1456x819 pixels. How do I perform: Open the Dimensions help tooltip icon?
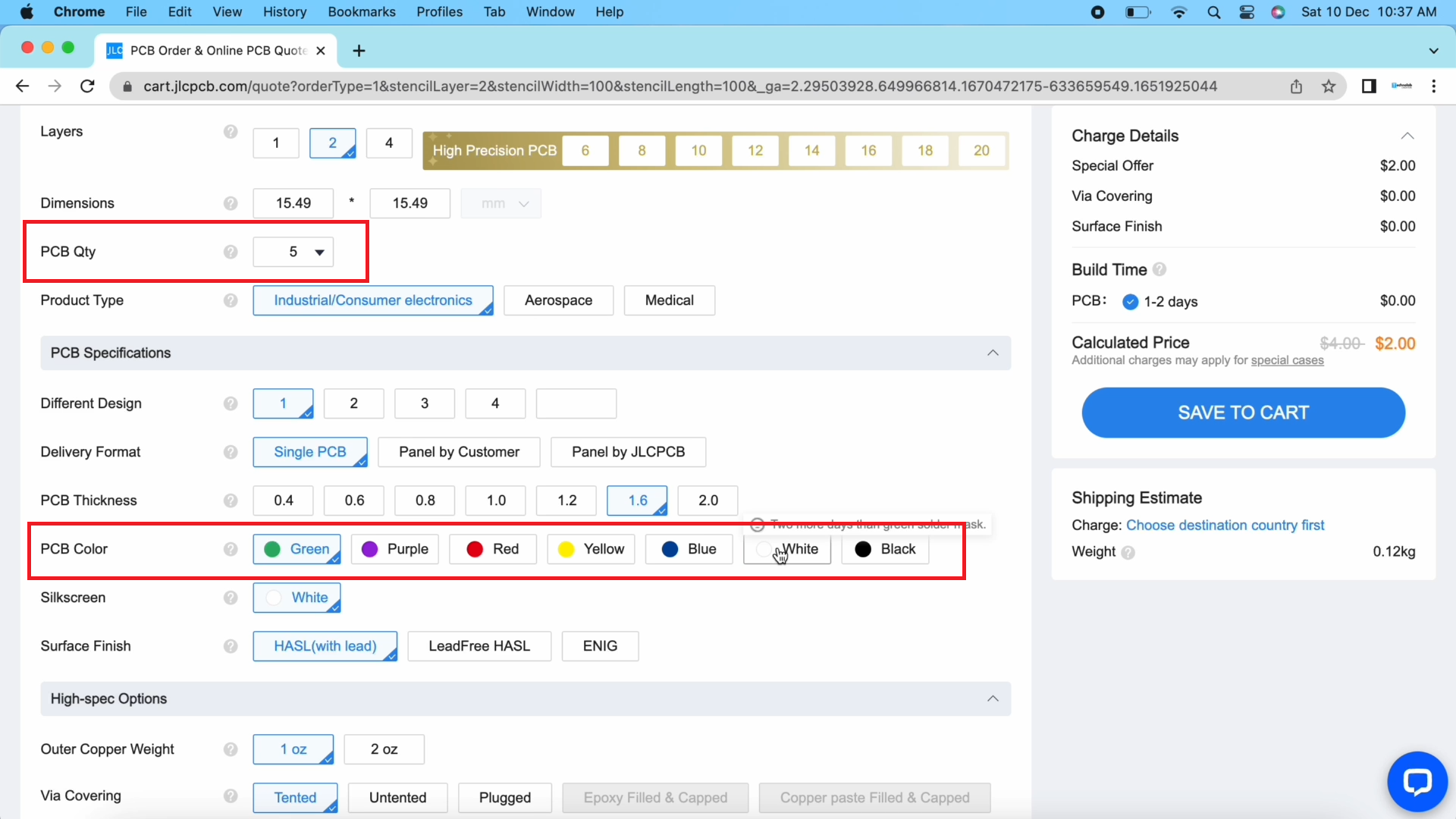231,203
